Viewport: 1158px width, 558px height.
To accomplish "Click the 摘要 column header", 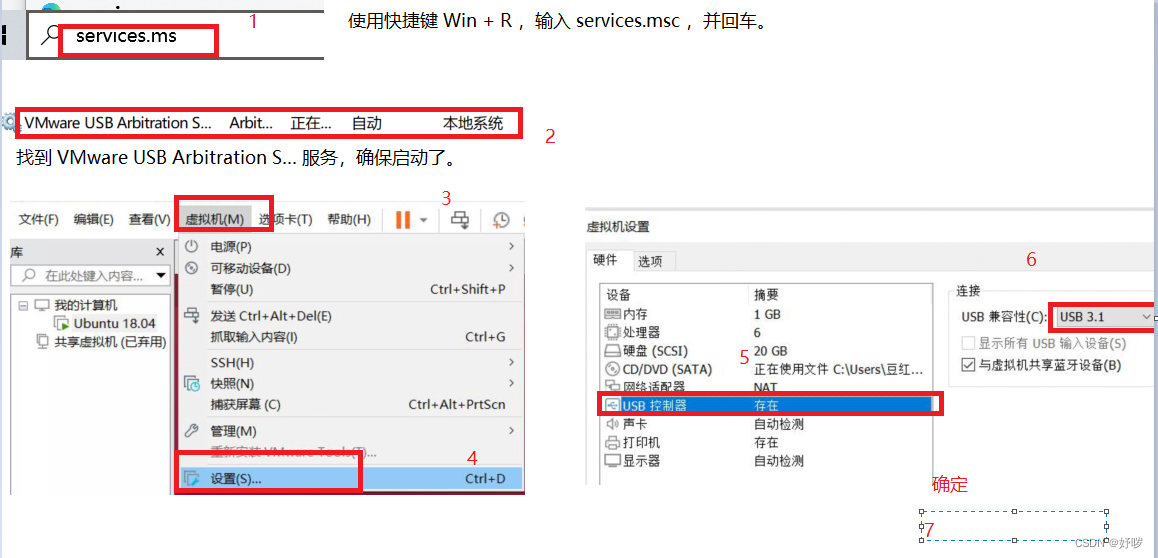I will tap(766, 294).
